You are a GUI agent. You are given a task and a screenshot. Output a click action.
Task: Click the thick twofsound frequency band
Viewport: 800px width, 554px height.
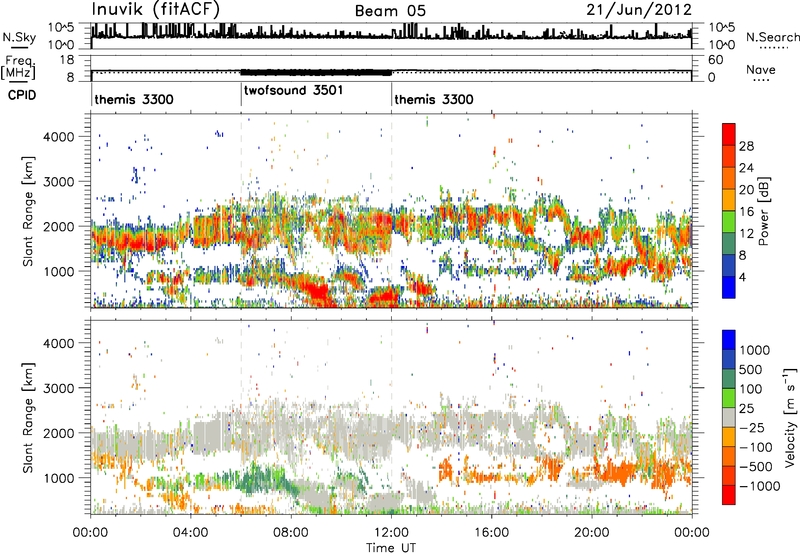316,72
